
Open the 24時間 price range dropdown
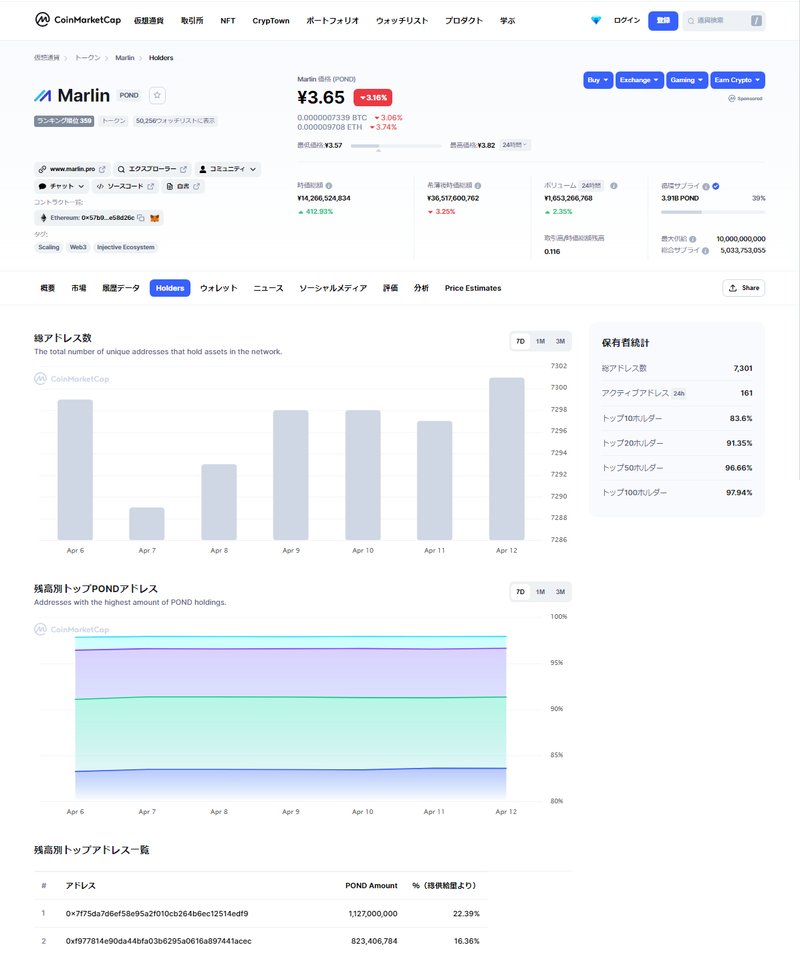(x=514, y=145)
